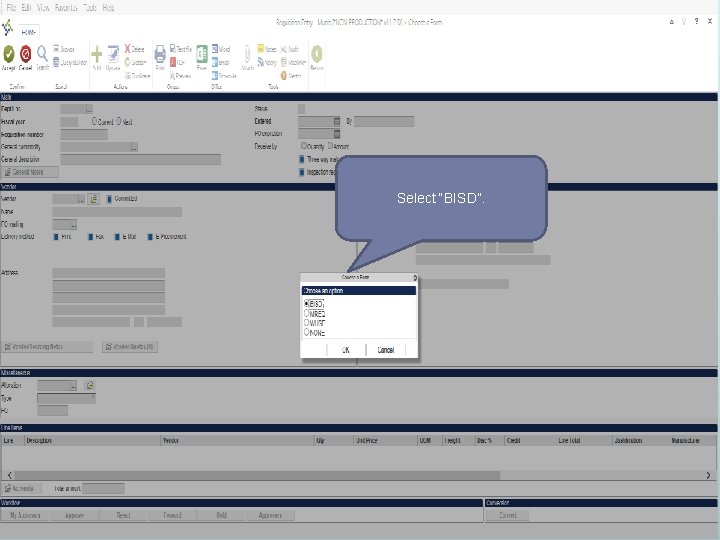Screen dimensions: 720x540
Task: Open PO expiration date calendar picker
Action: 337,134
